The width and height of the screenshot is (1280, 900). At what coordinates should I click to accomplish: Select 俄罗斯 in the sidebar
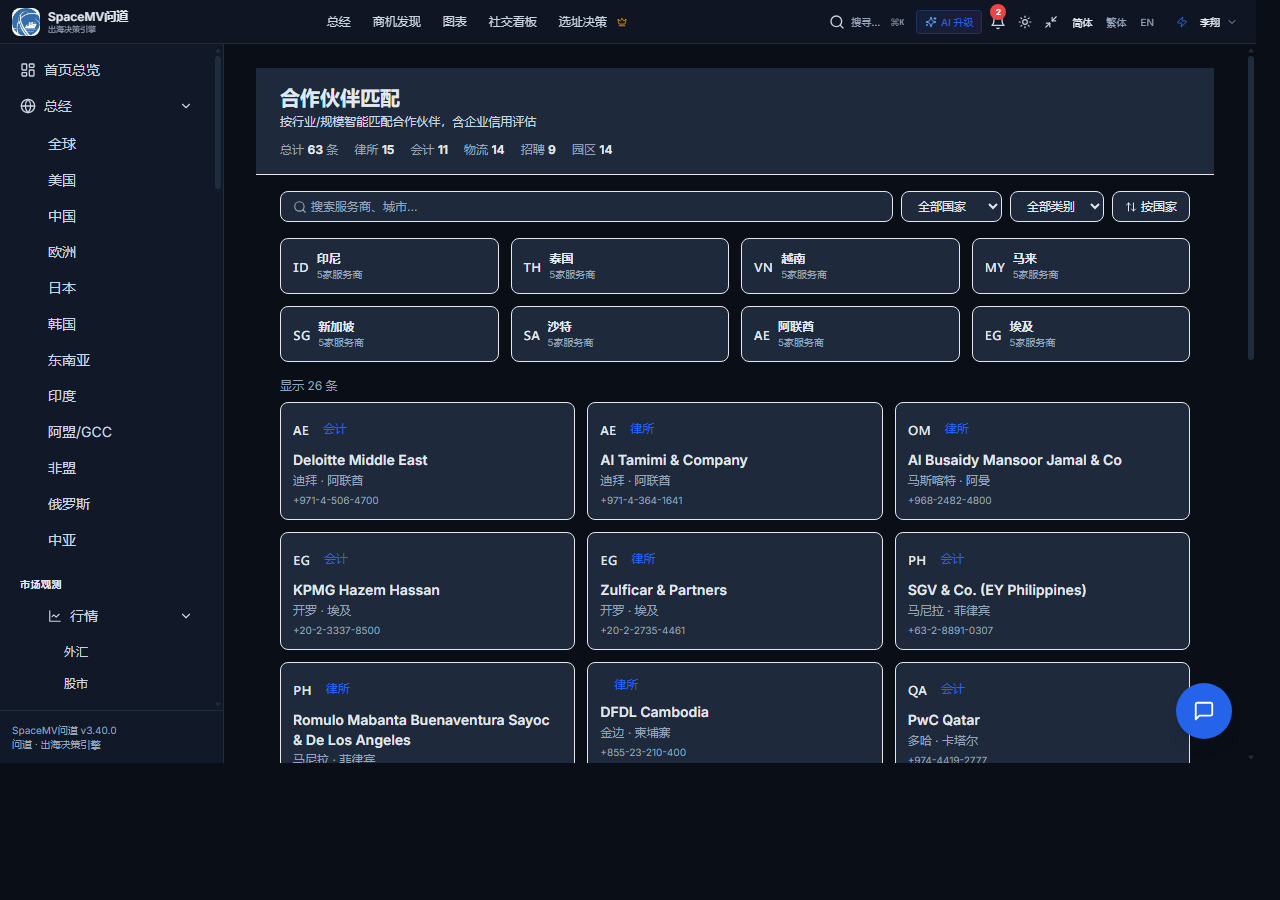tap(69, 504)
